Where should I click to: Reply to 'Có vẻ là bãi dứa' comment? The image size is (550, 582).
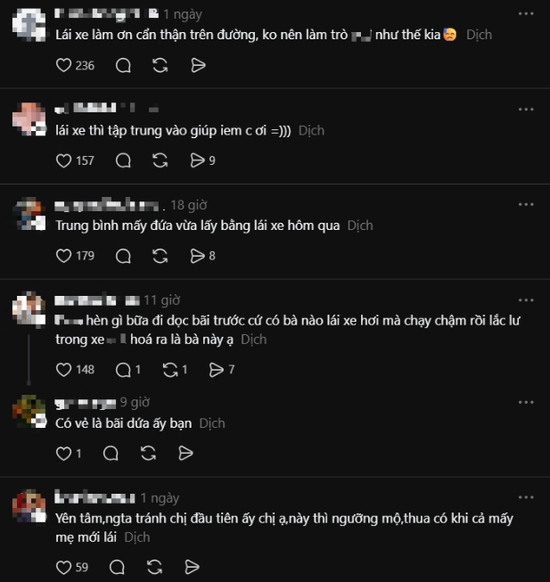111,453
